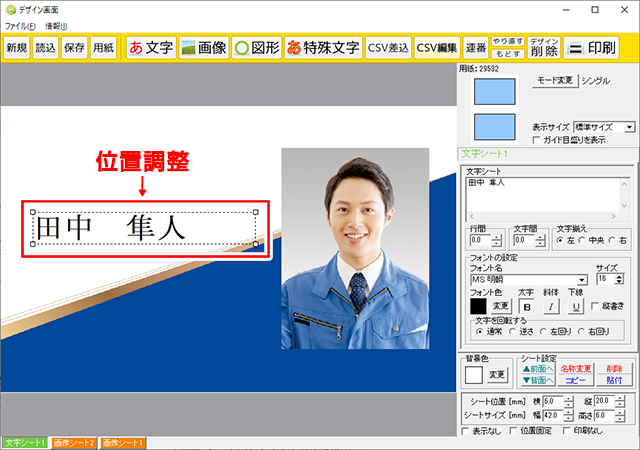The image size is (640, 450).
Task: Open the 表示サイズ dropdown
Action: [x=629, y=127]
